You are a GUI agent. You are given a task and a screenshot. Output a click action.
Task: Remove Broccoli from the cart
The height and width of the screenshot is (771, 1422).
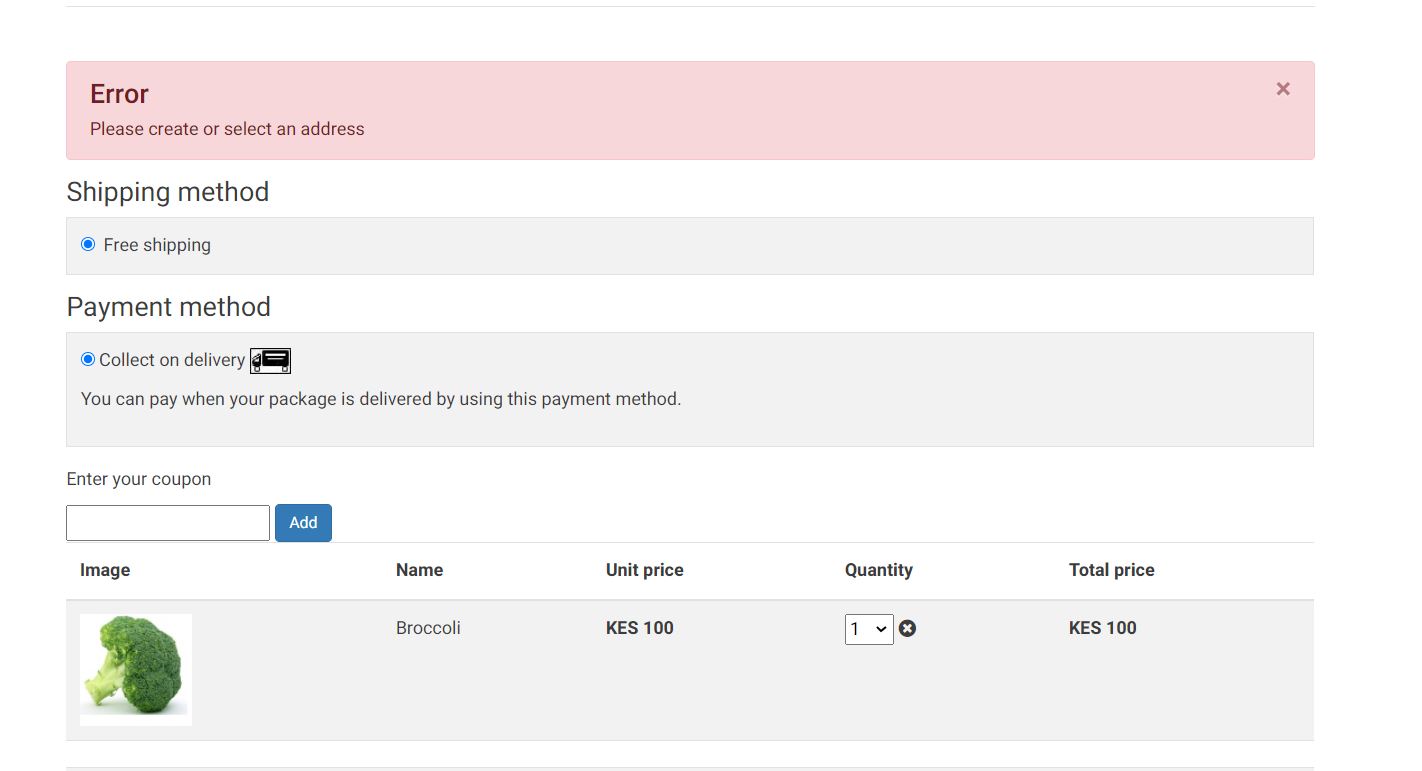(x=907, y=628)
